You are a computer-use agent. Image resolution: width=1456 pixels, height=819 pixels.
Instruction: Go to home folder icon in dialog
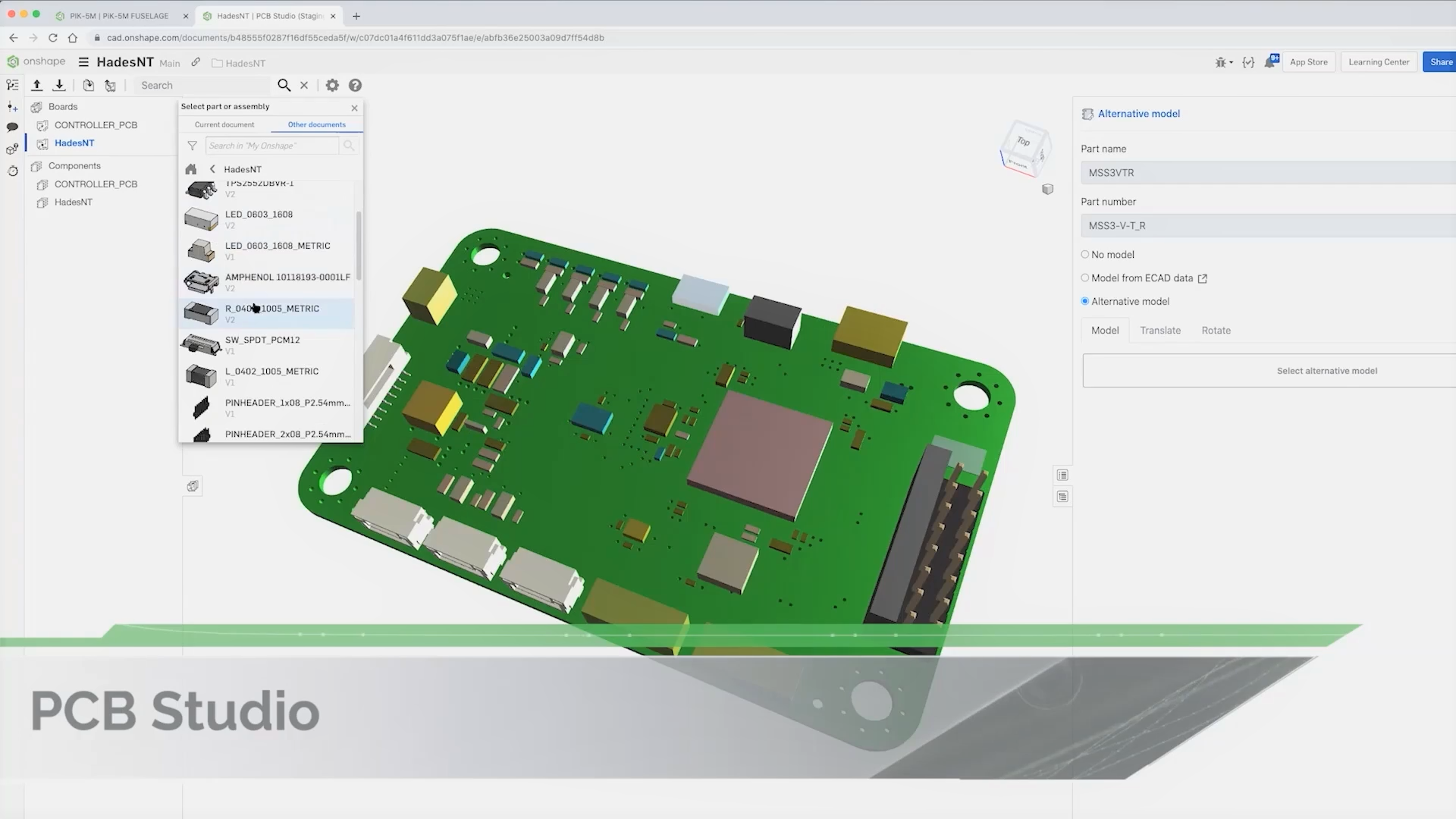point(191,169)
